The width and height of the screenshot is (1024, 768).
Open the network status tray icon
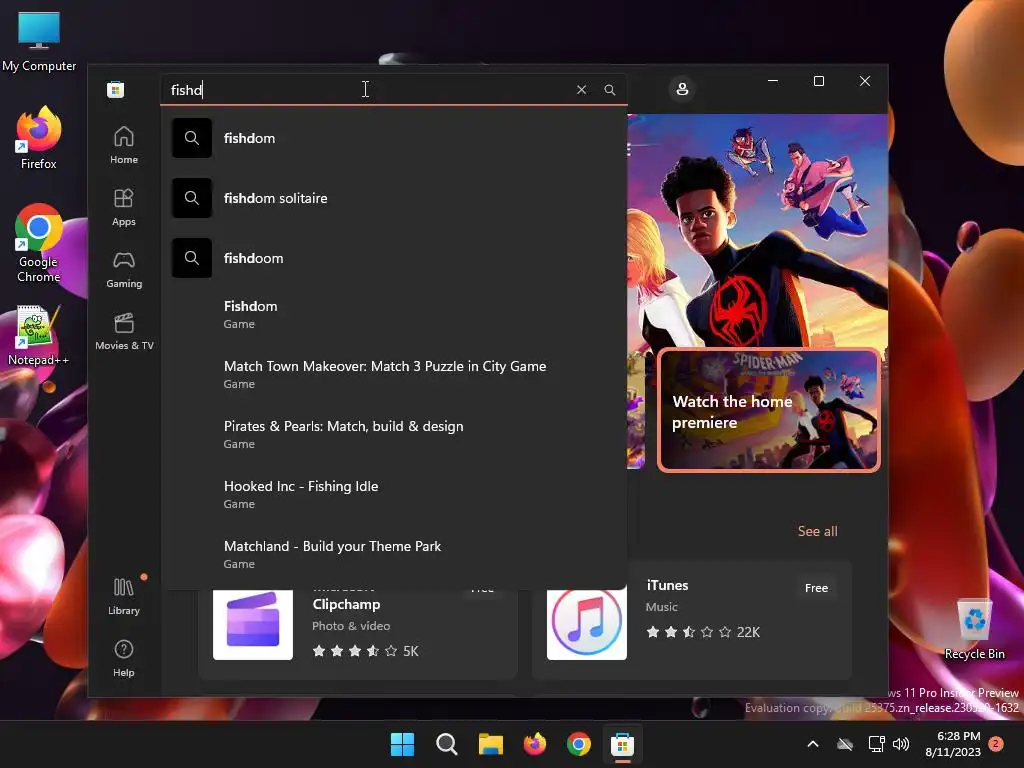click(x=876, y=744)
